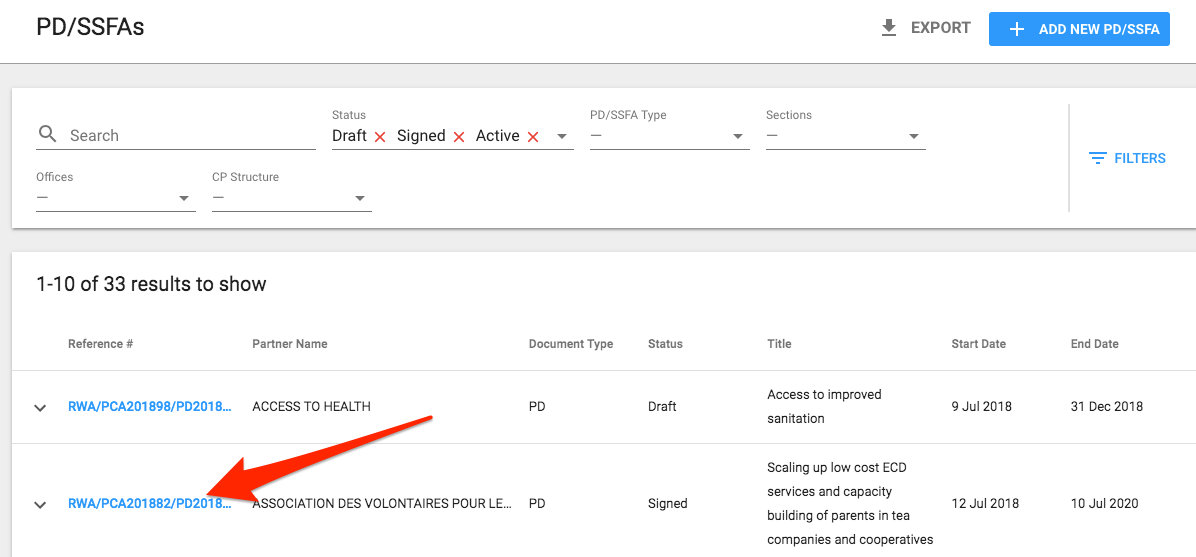Open the CP Structure dropdown
This screenshot has width=1196, height=557.
click(x=292, y=198)
